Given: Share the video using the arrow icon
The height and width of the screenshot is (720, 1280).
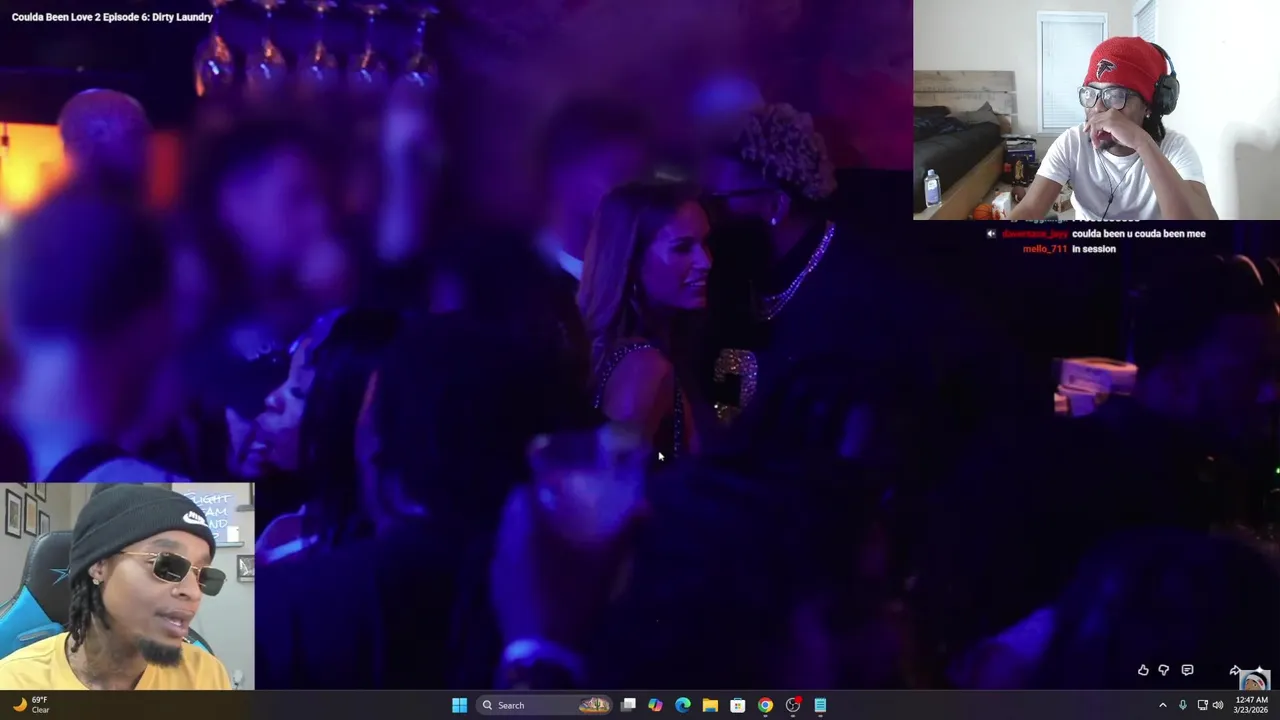Looking at the screenshot, I should click(1235, 670).
